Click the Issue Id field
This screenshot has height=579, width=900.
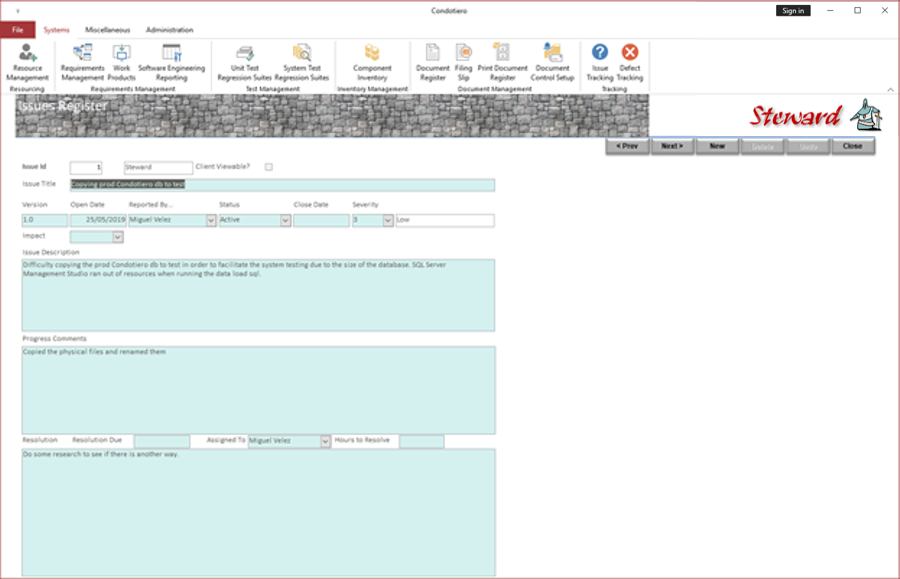pos(86,168)
